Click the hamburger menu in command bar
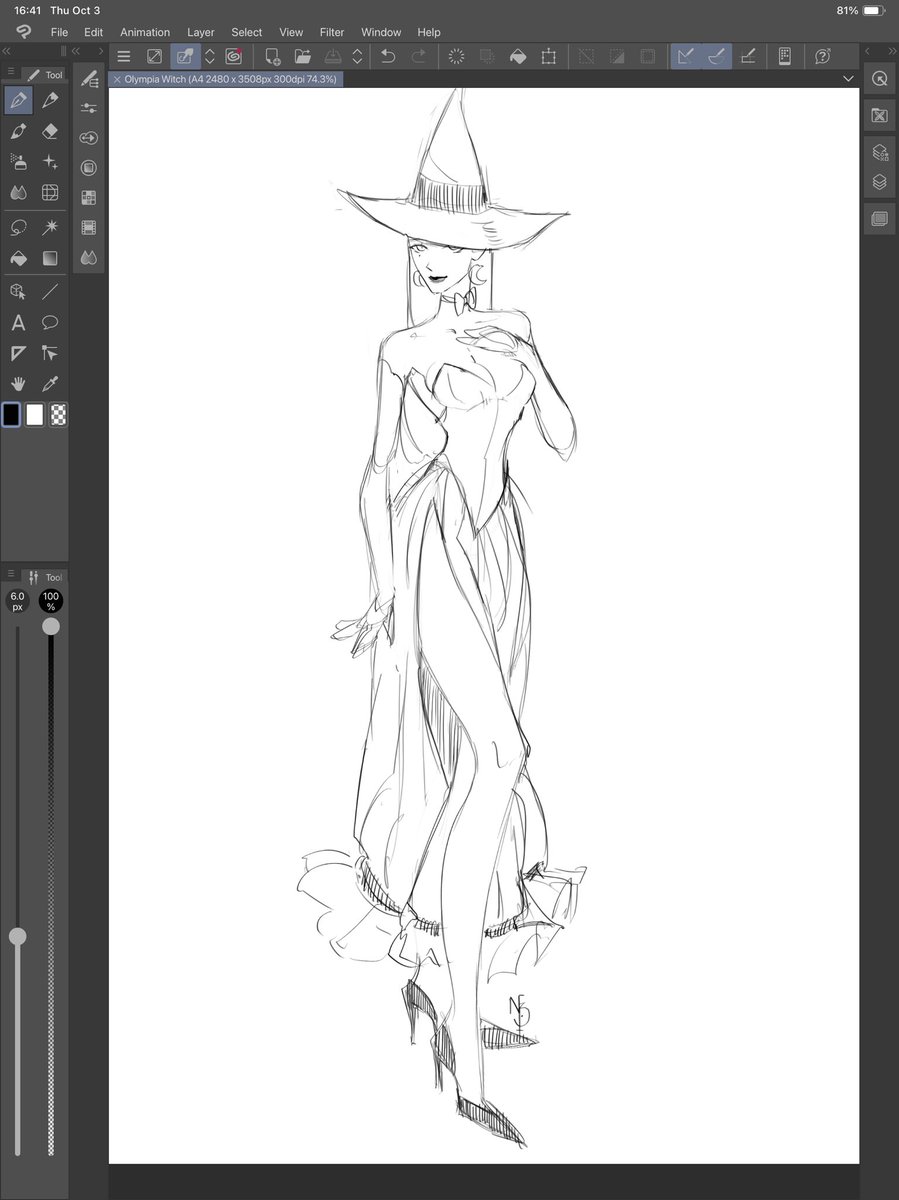Viewport: 899px width, 1200px height. point(124,56)
